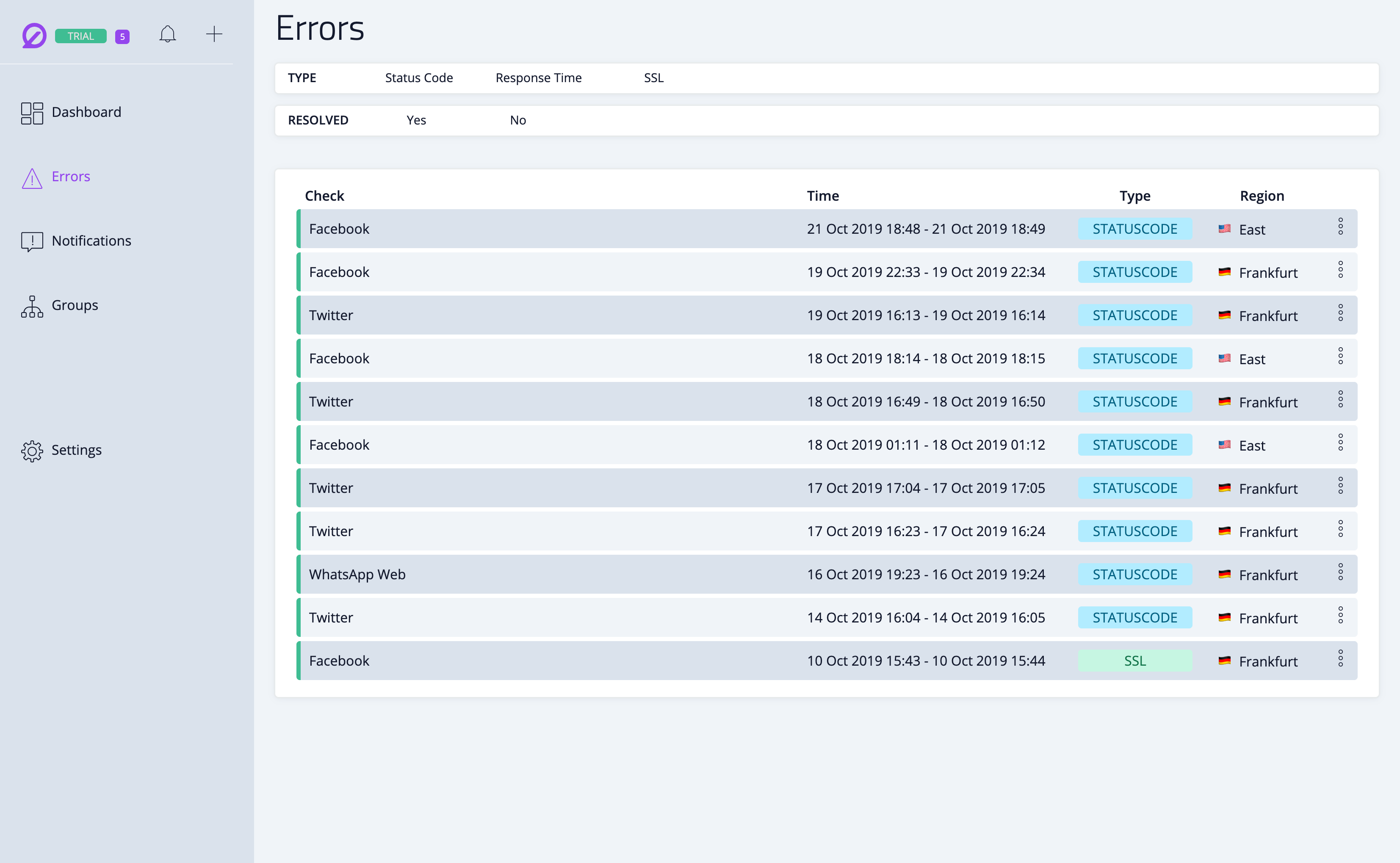
Task: Select No in the Resolved filter
Action: tap(517, 120)
